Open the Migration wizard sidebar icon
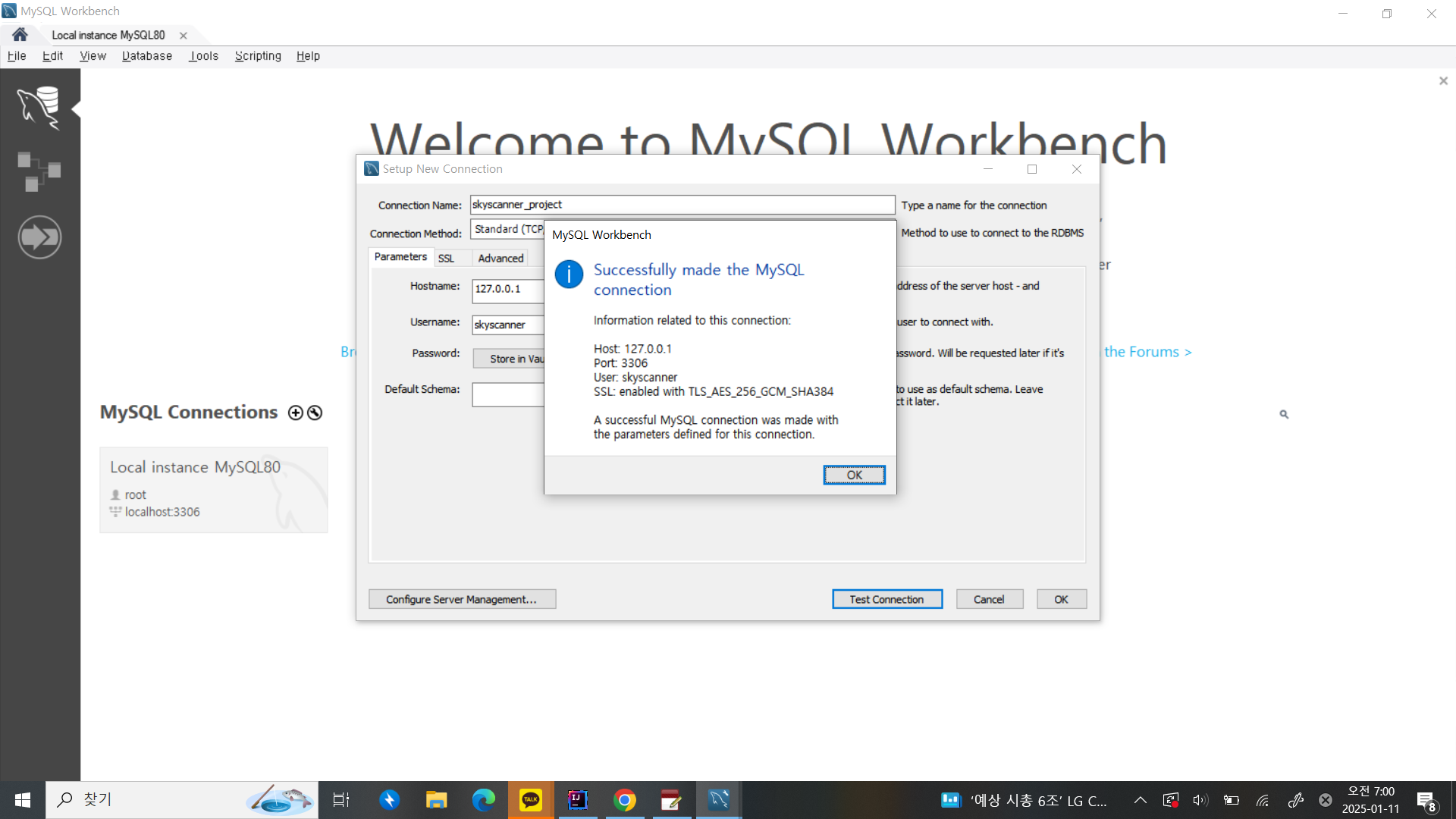 point(39,237)
